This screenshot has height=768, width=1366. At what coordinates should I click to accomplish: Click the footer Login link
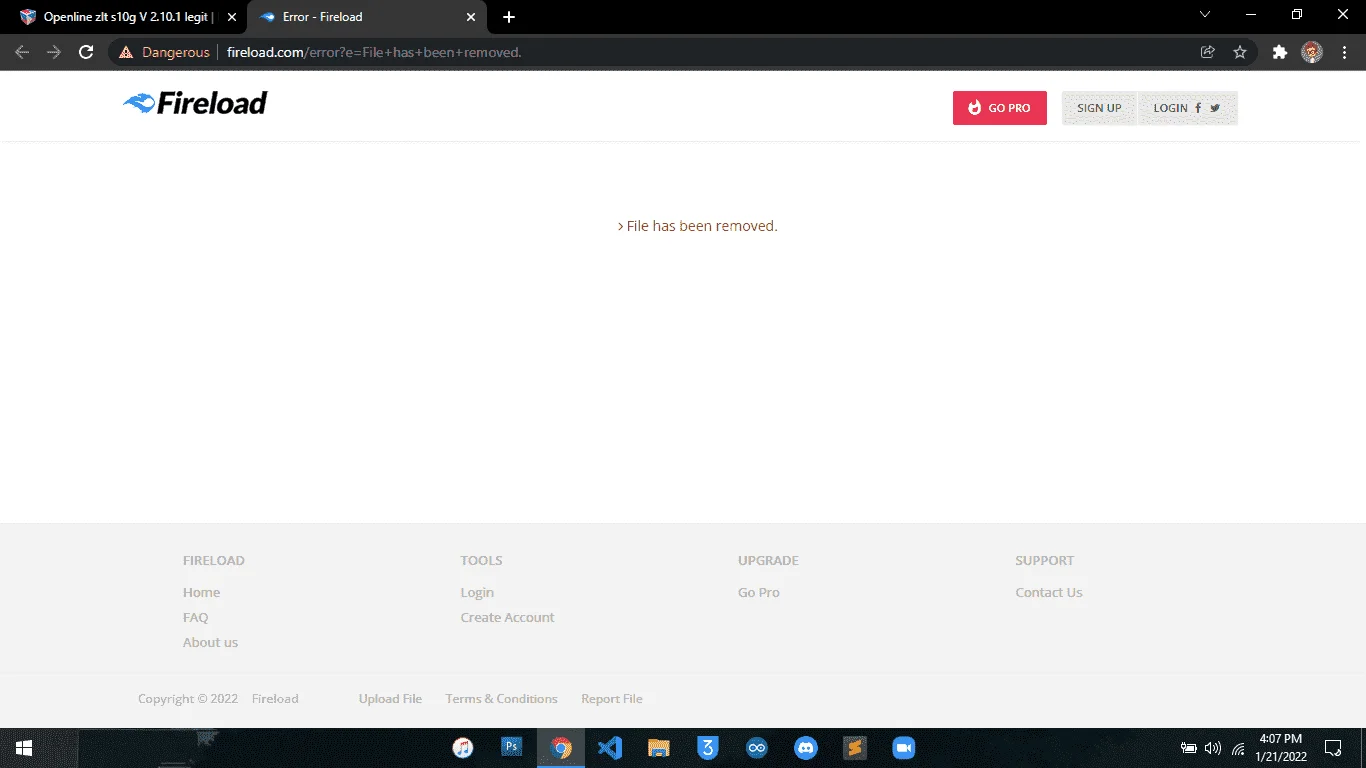pos(477,592)
